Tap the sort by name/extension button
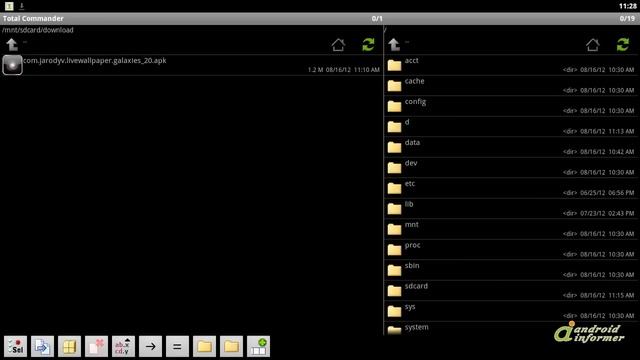Viewport: 640px width, 360px height. click(123, 347)
